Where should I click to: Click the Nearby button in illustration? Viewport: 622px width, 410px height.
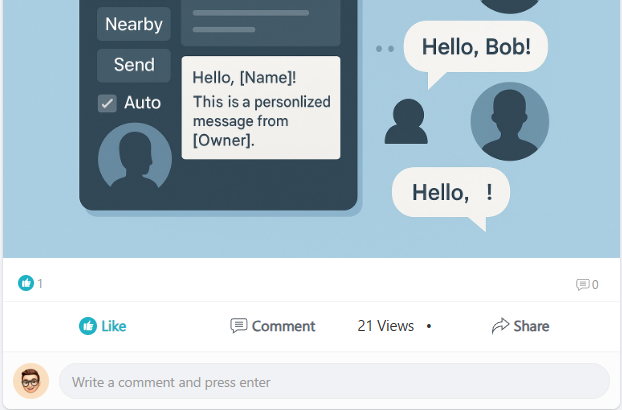point(134,24)
